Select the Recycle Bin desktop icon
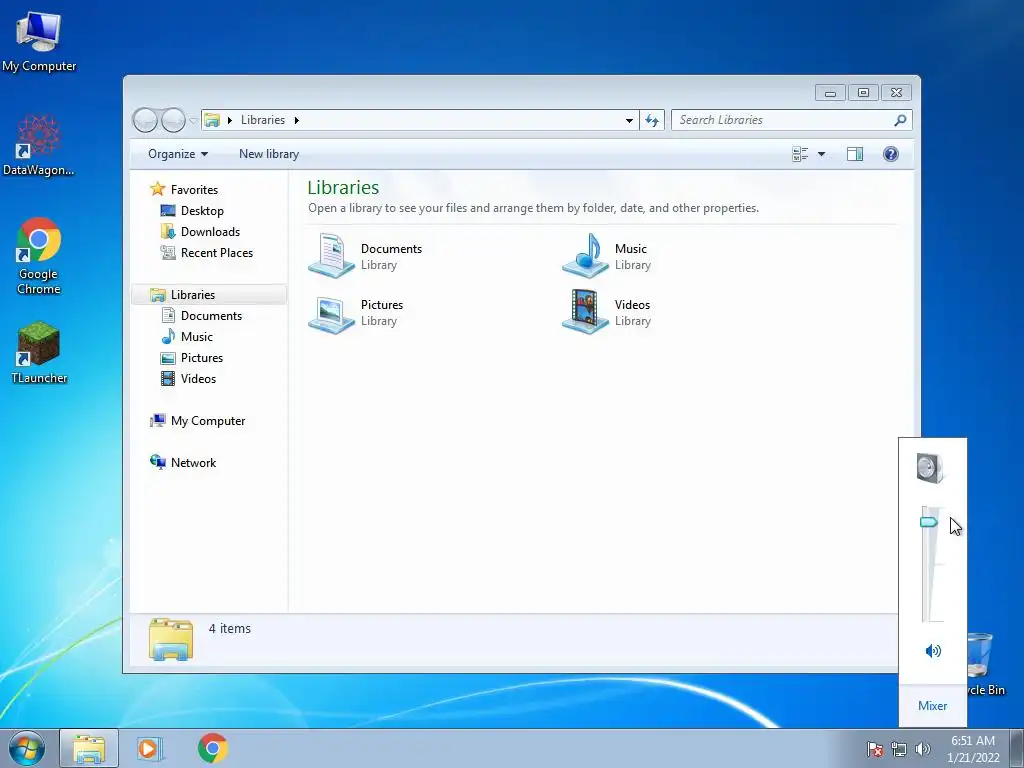The image size is (1024, 768). tap(985, 664)
